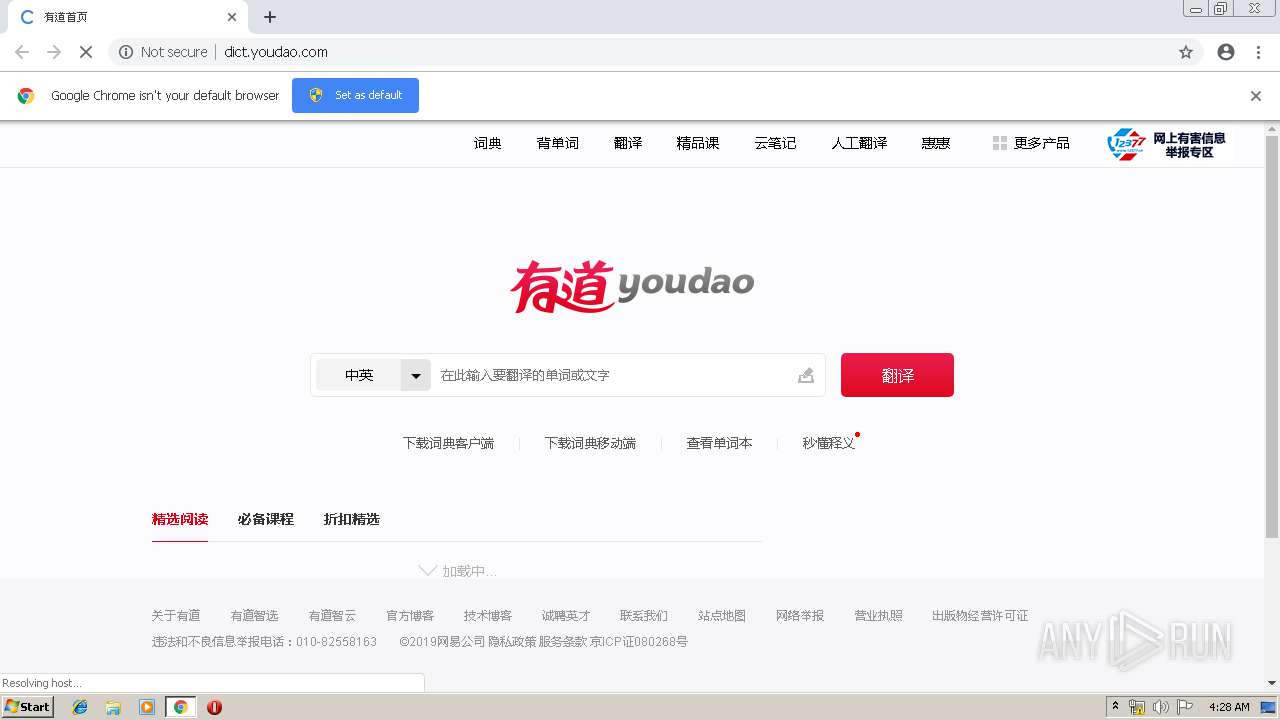
Task: Click the 12377 网上有害信息举报专区 banner
Action: click(1167, 144)
